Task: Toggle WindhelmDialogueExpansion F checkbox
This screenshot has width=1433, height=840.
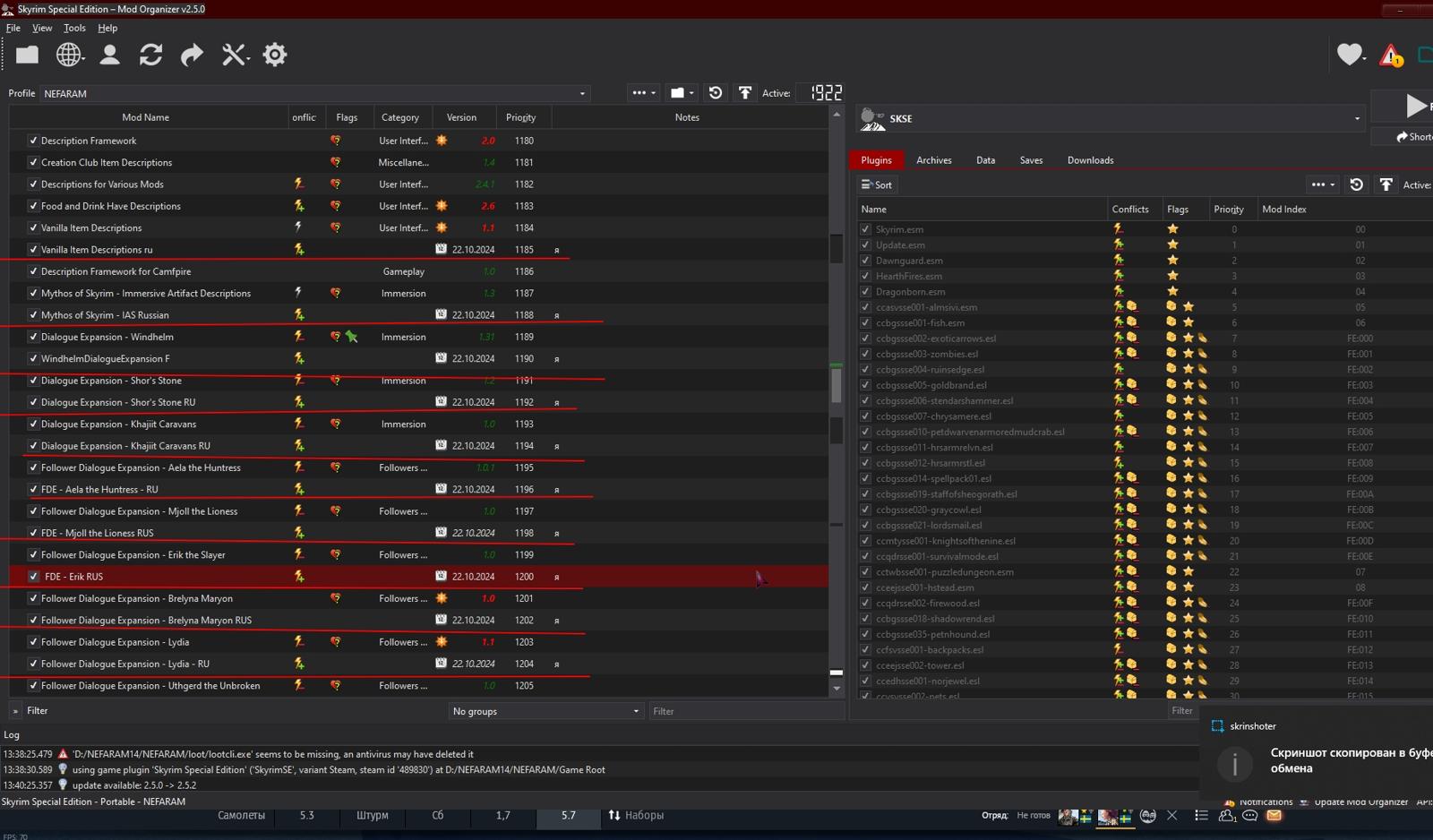Action: [33, 358]
